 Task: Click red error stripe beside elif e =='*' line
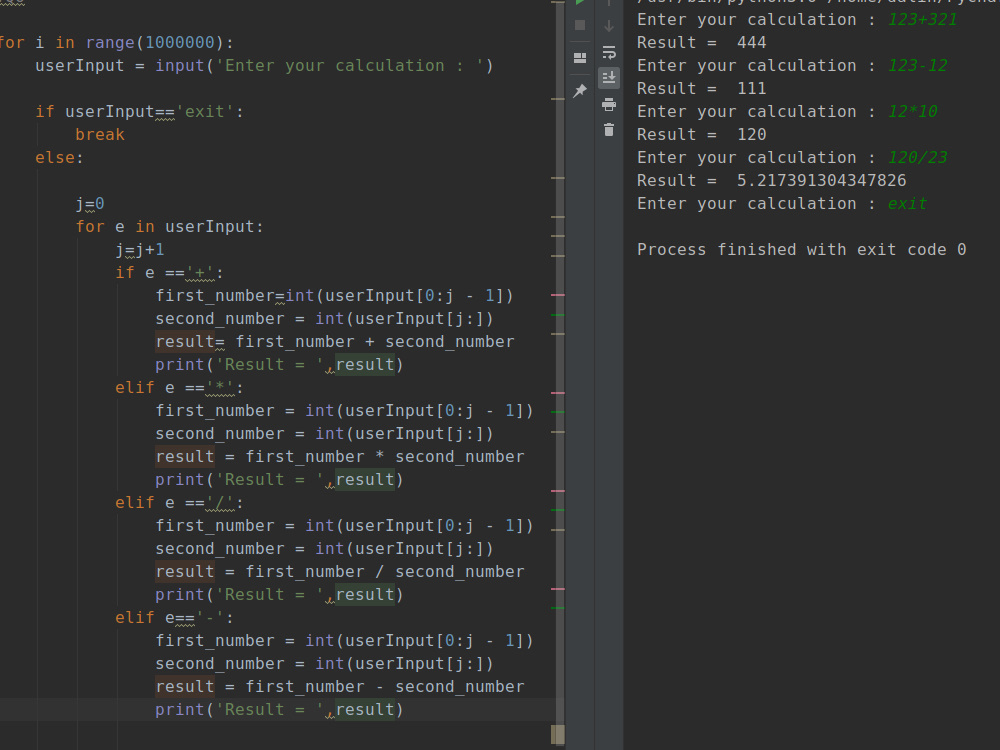click(x=557, y=393)
